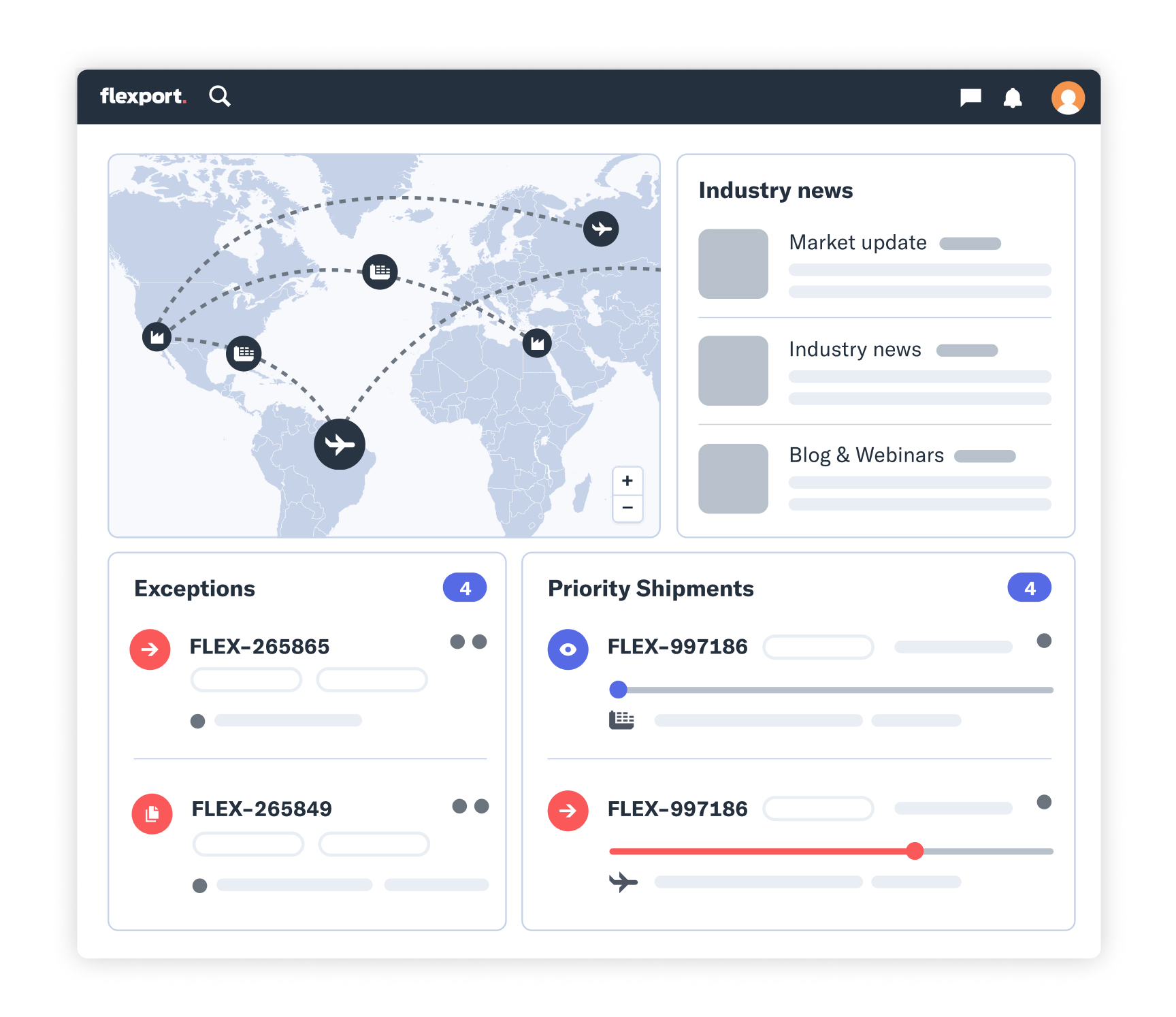Open the Blog & Webinars article
The height and width of the screenshot is (1017, 1176).
[x=866, y=455]
